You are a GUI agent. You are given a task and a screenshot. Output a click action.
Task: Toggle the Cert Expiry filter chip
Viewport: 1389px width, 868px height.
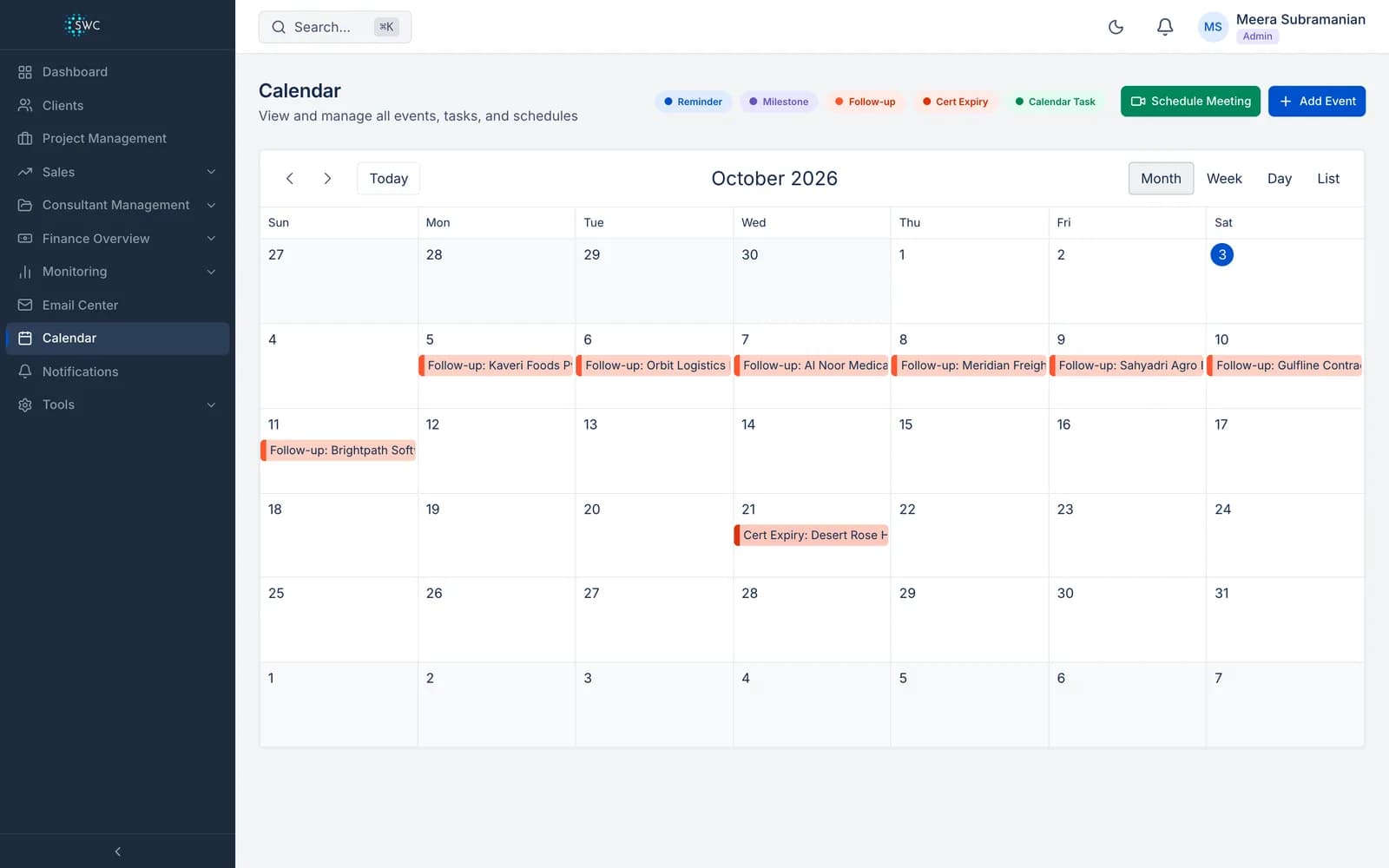(x=956, y=102)
